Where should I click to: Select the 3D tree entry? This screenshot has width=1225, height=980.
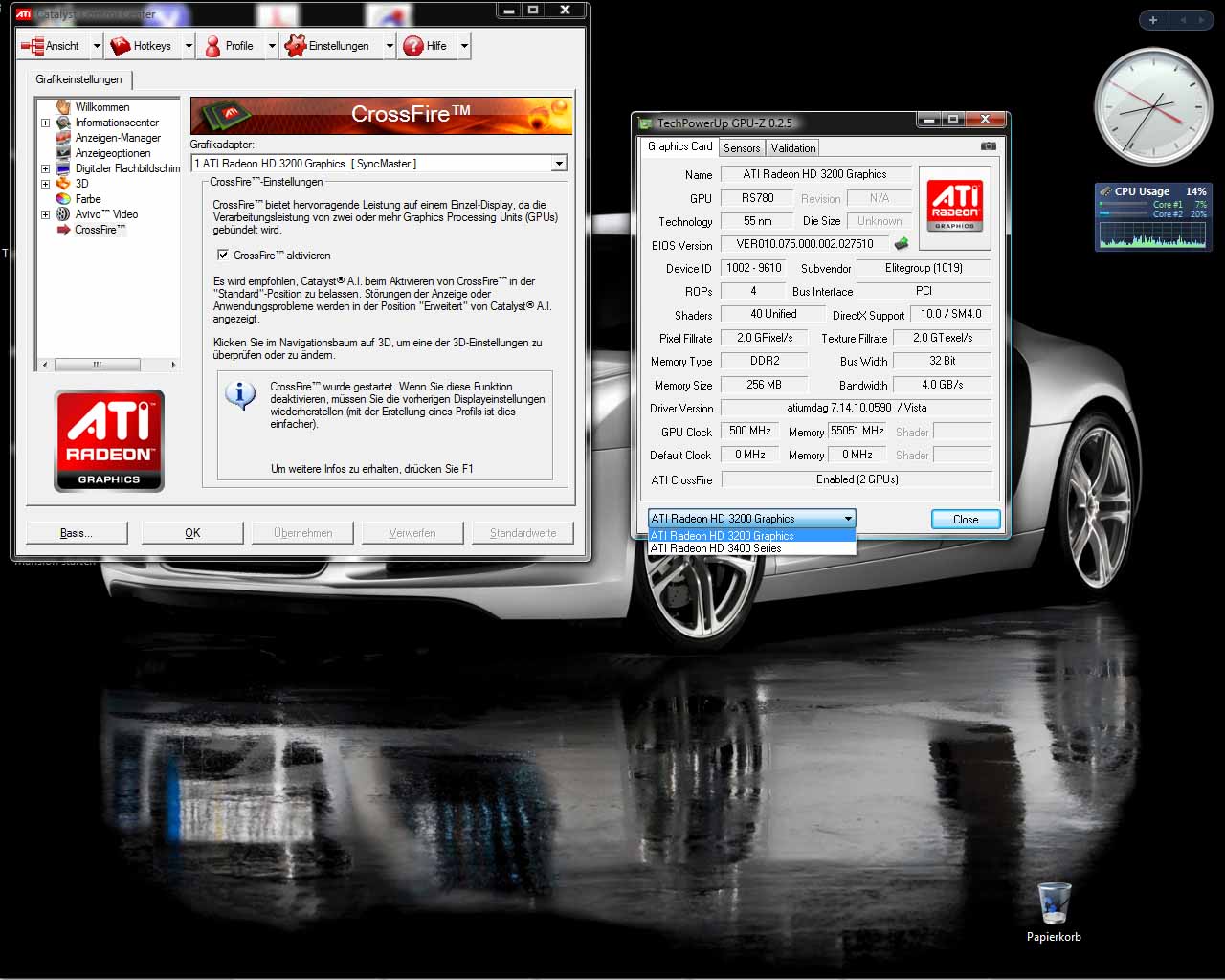click(82, 184)
